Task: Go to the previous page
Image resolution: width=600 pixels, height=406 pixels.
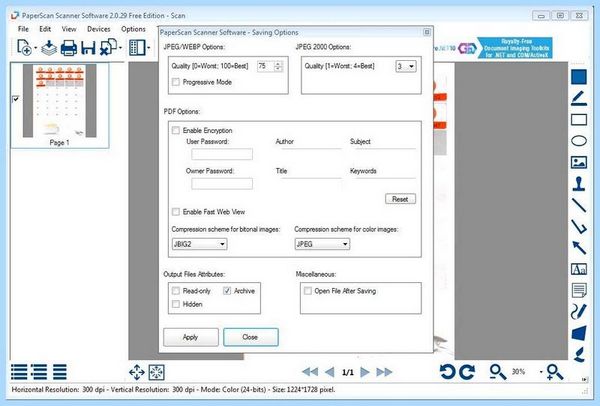Action: [329, 372]
